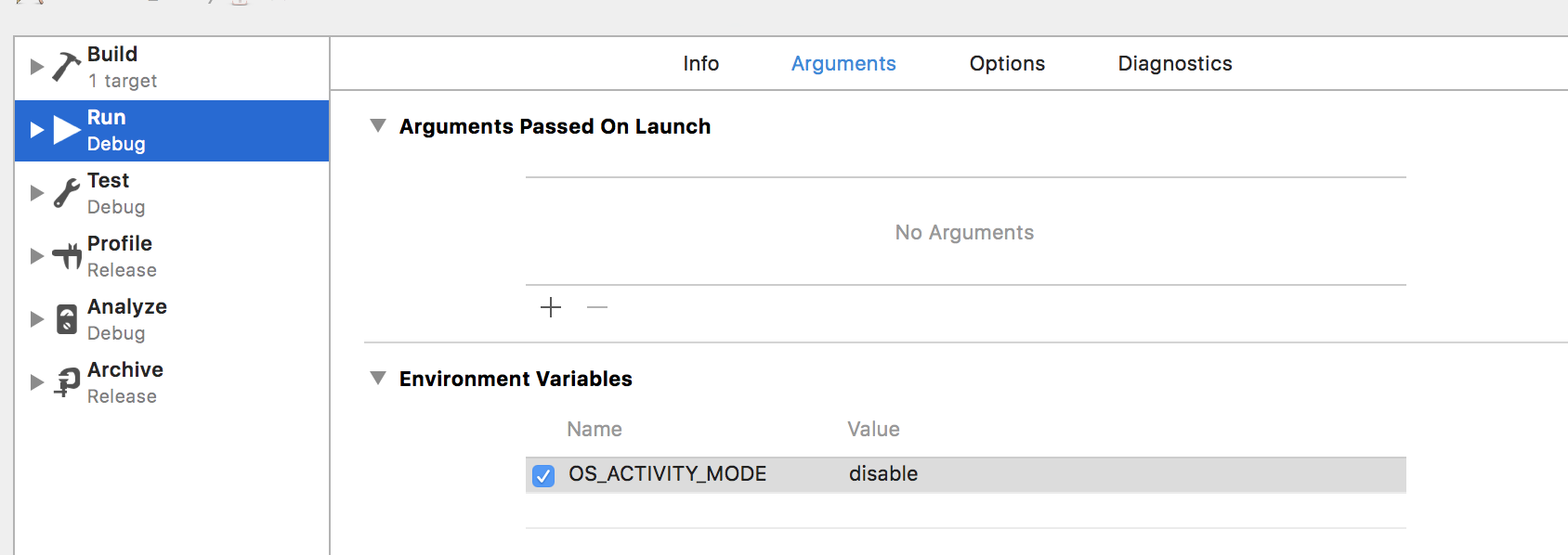Click the Analyze icon in sidebar
The width and height of the screenshot is (1568, 555).
coord(67,319)
